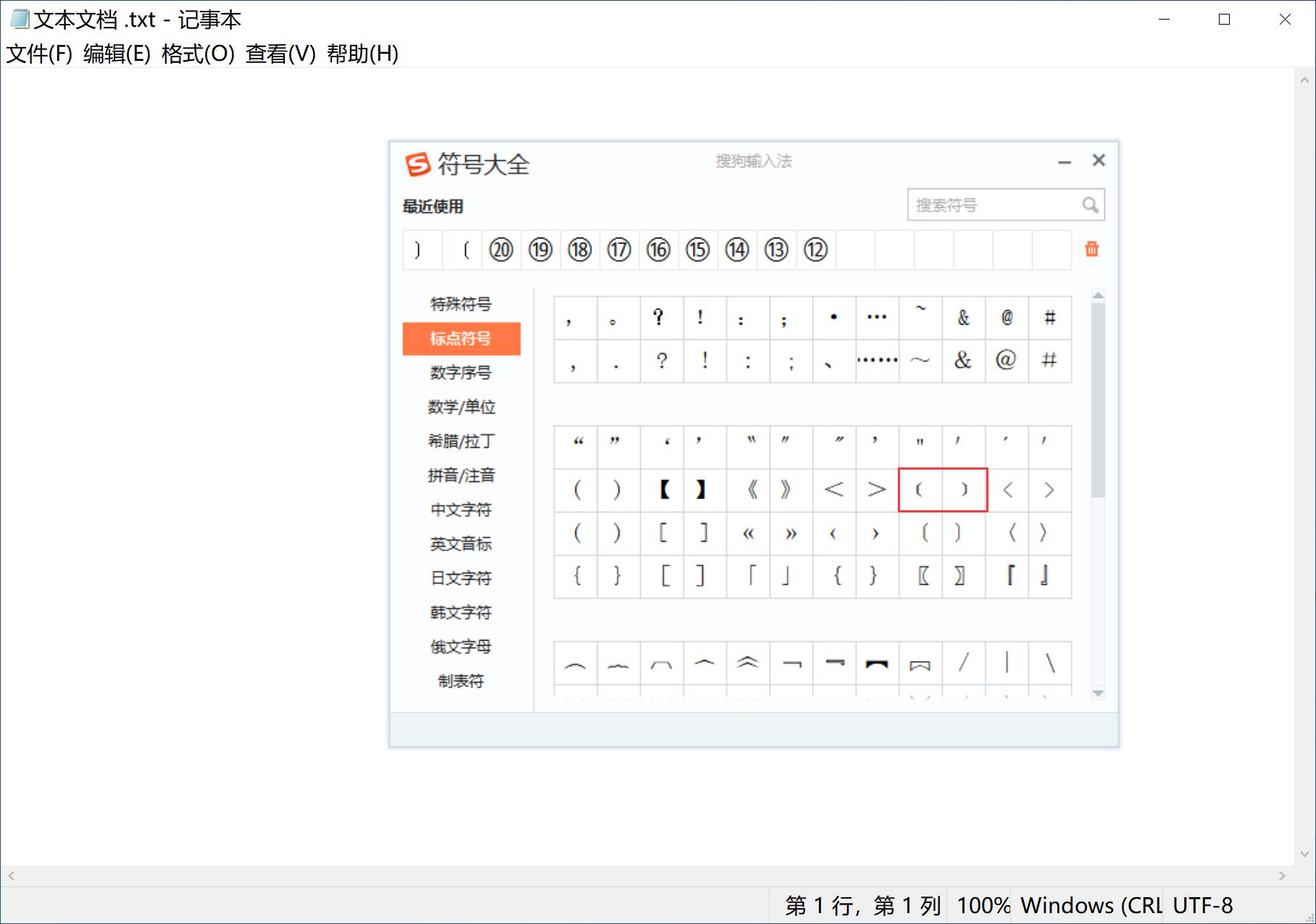1316x924 pixels.
Task: Insert the double chevron ︽ symbol
Action: point(749,662)
